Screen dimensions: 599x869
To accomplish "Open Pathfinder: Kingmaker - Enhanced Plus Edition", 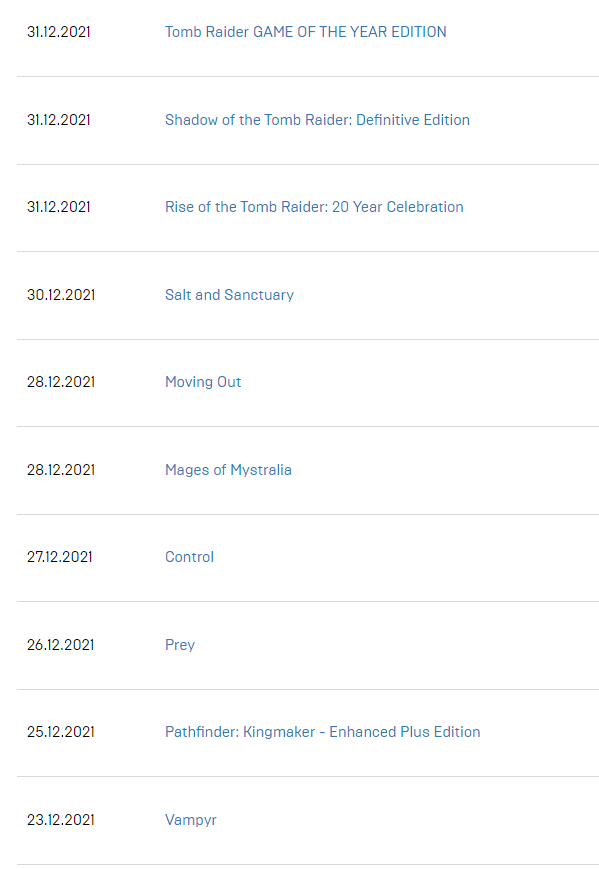I will (322, 732).
